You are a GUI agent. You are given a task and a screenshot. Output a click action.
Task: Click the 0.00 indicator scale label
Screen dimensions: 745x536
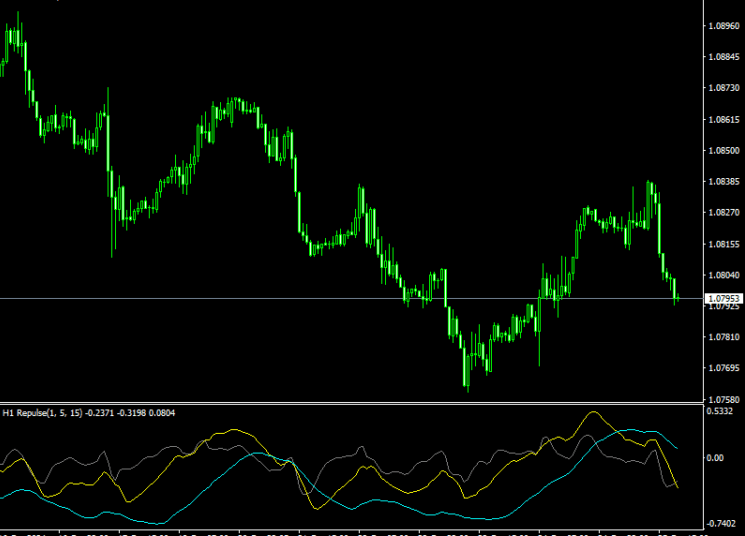[x=715, y=458]
